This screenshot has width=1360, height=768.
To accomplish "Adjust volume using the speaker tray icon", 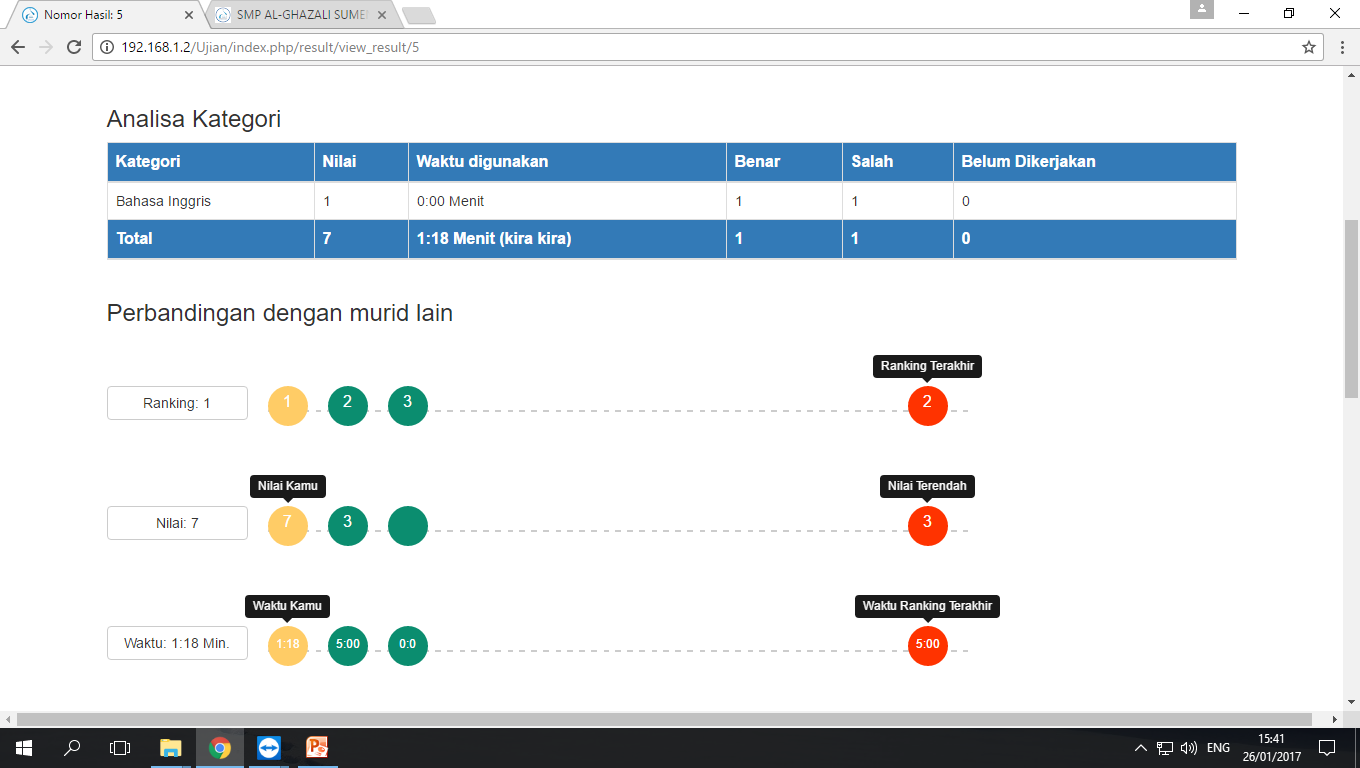I will click(x=1189, y=747).
